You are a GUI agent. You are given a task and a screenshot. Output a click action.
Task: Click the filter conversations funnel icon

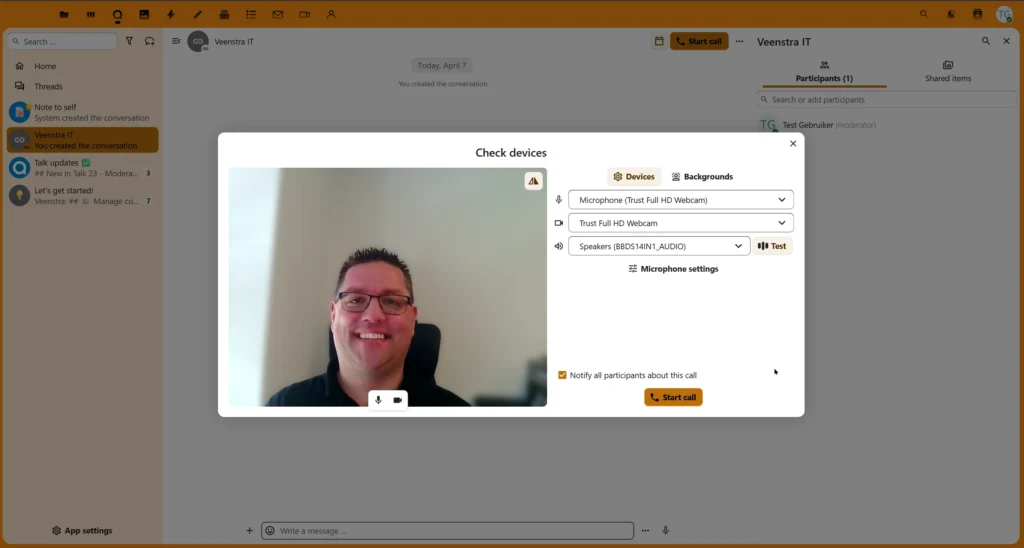click(129, 42)
